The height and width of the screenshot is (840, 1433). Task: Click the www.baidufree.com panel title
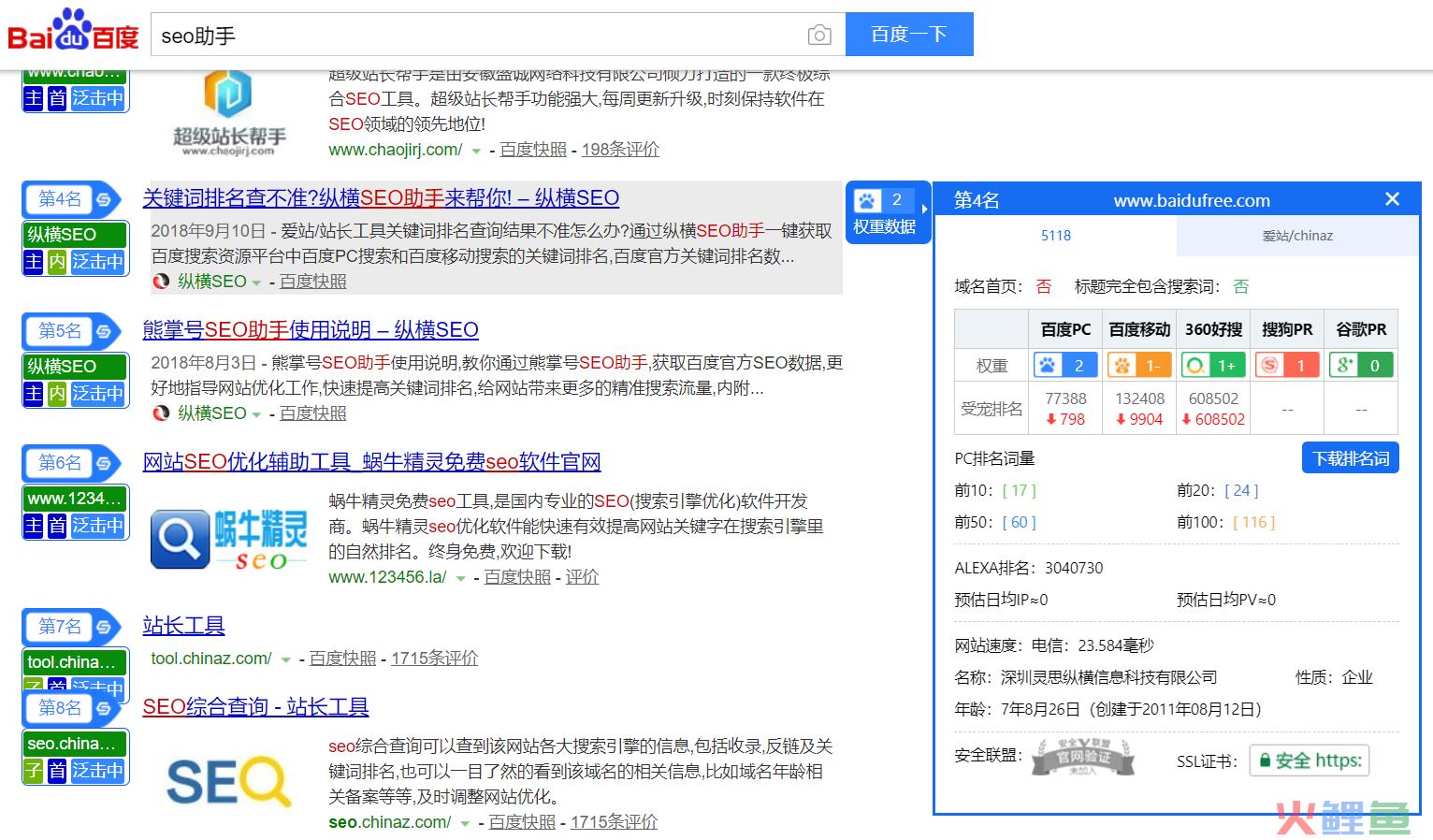point(1192,200)
